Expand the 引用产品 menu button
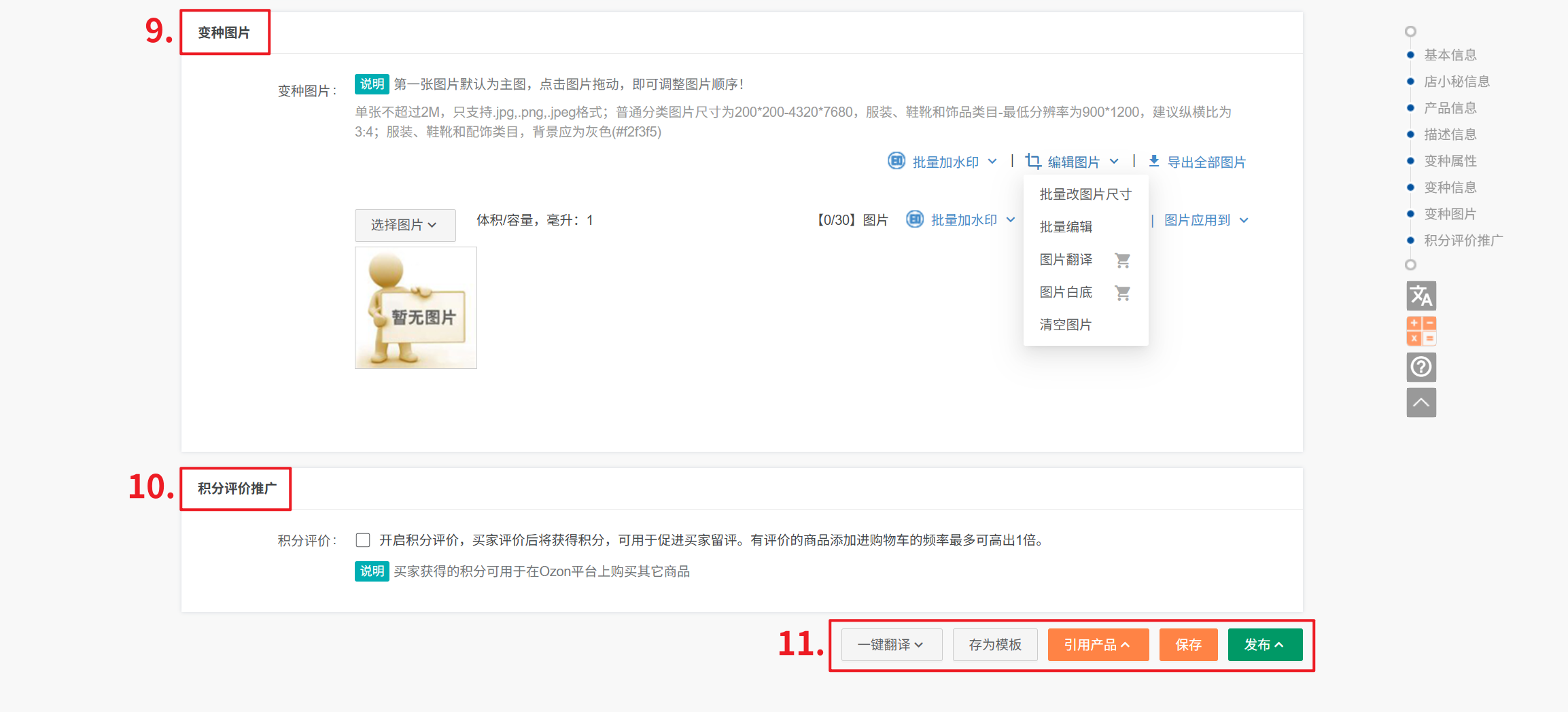The image size is (1568, 712). [x=1098, y=645]
